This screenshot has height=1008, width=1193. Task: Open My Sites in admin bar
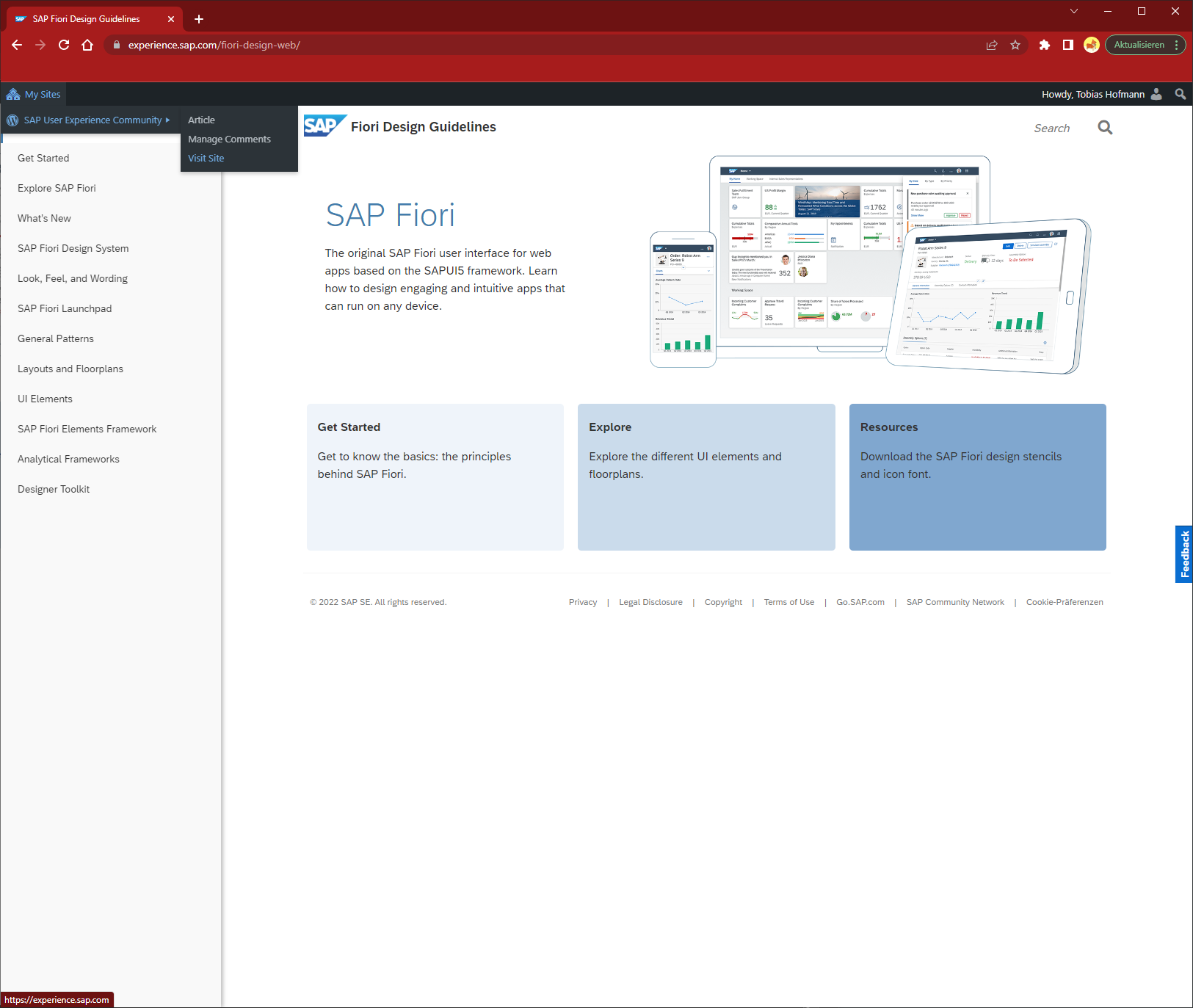(34, 94)
